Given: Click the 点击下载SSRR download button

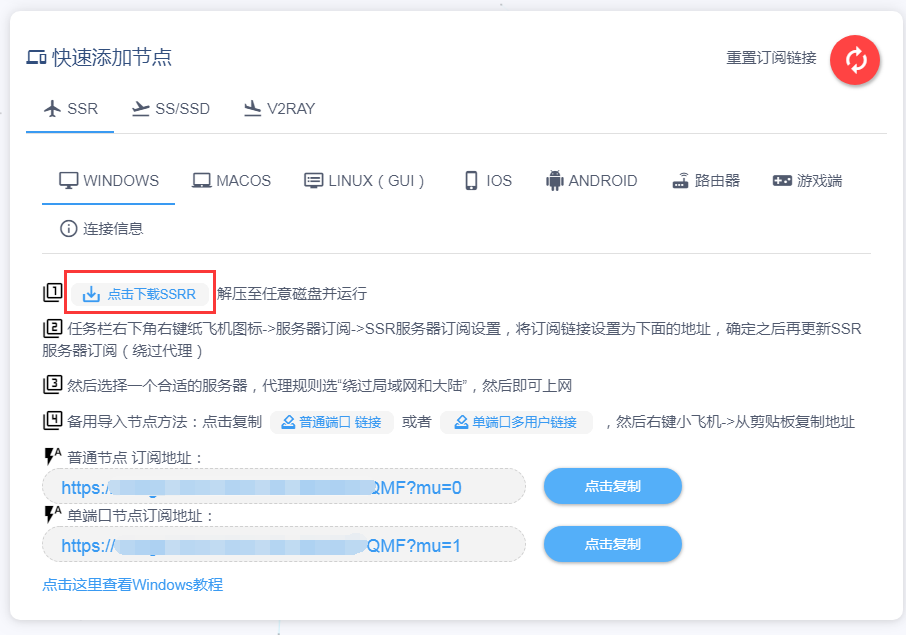Looking at the screenshot, I should [x=140, y=294].
